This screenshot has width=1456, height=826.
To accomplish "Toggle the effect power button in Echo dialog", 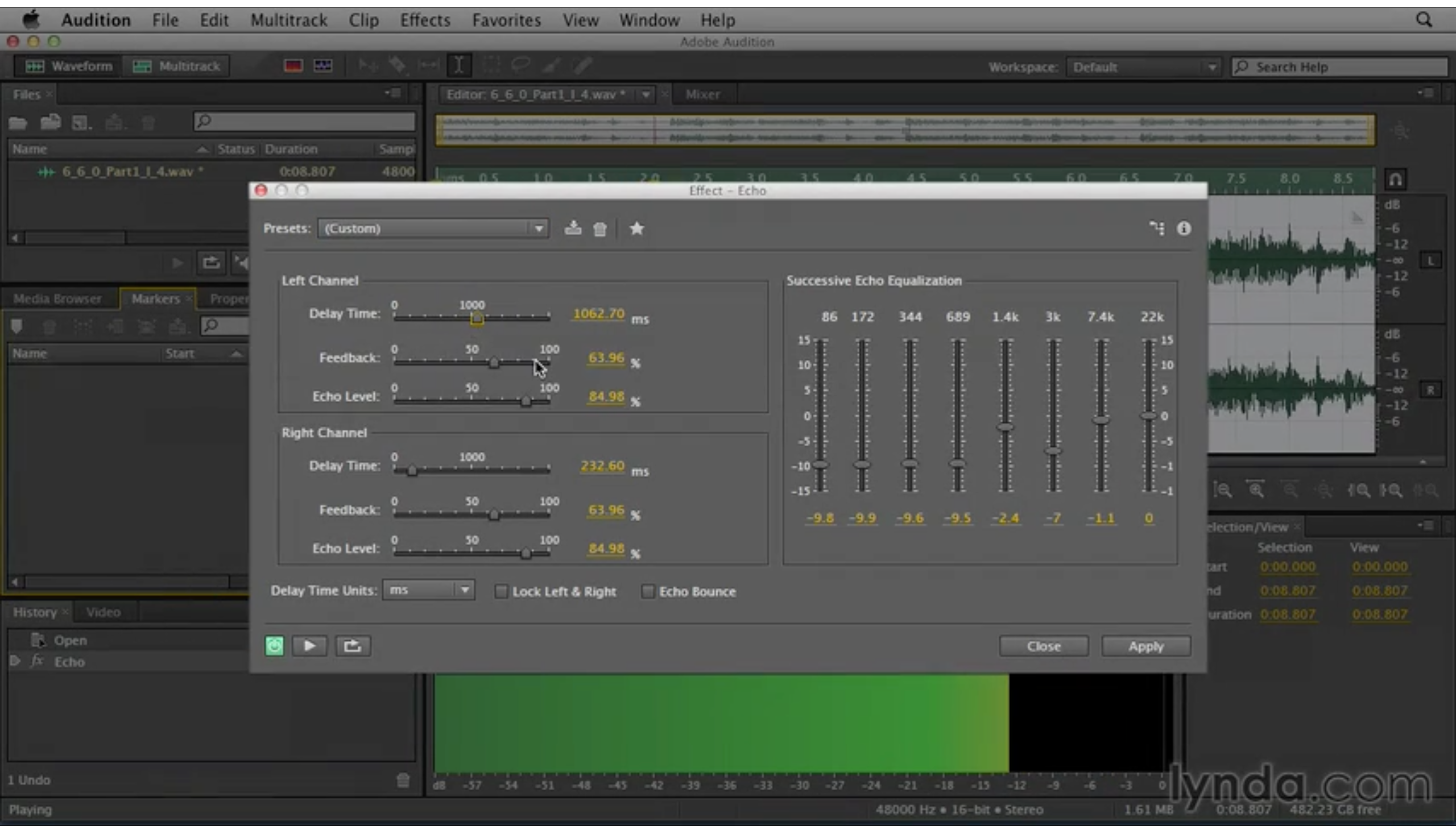I will tap(274, 645).
